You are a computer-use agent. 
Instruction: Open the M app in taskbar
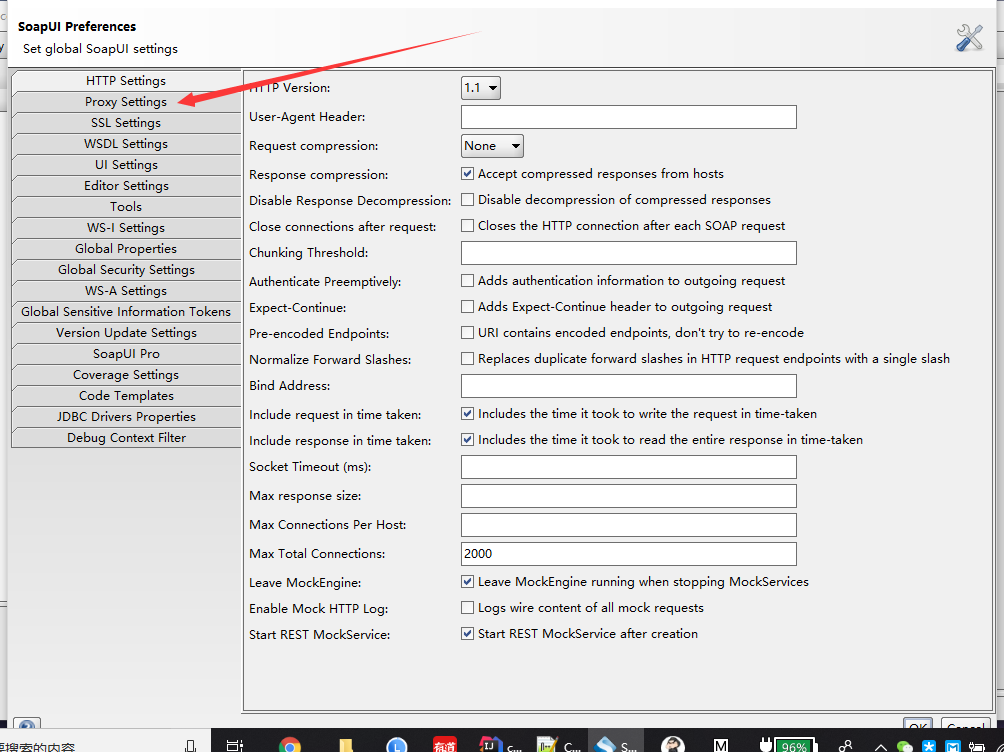[721, 745]
